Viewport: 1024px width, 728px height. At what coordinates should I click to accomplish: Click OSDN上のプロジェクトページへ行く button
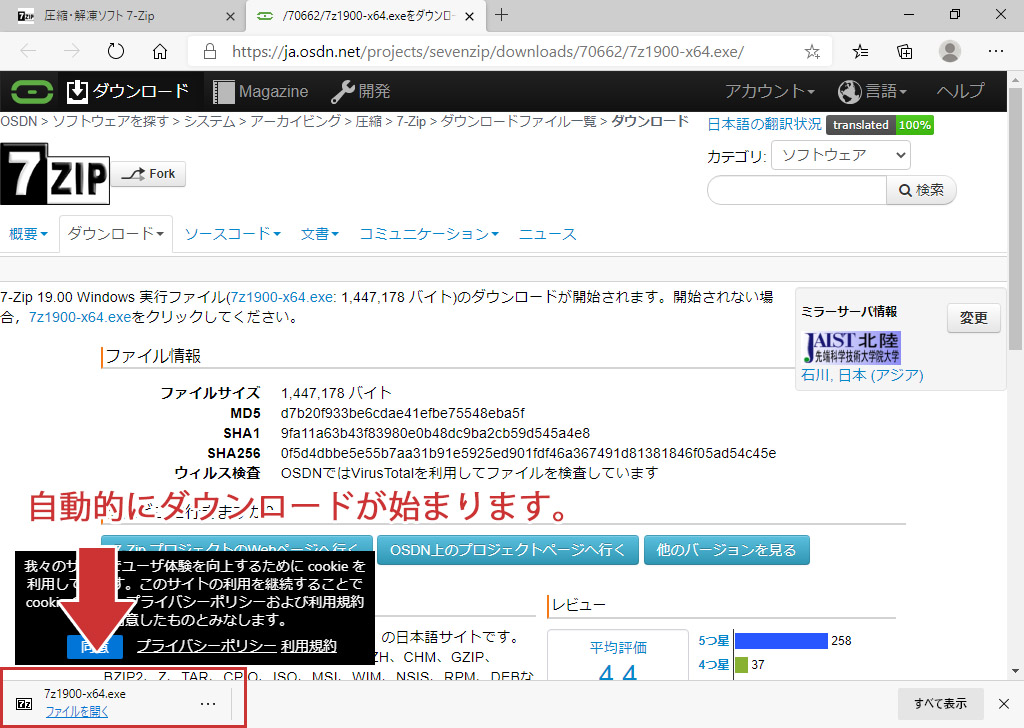tap(507, 550)
